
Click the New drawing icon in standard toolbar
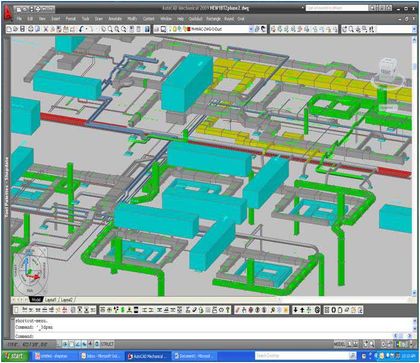(9, 29)
